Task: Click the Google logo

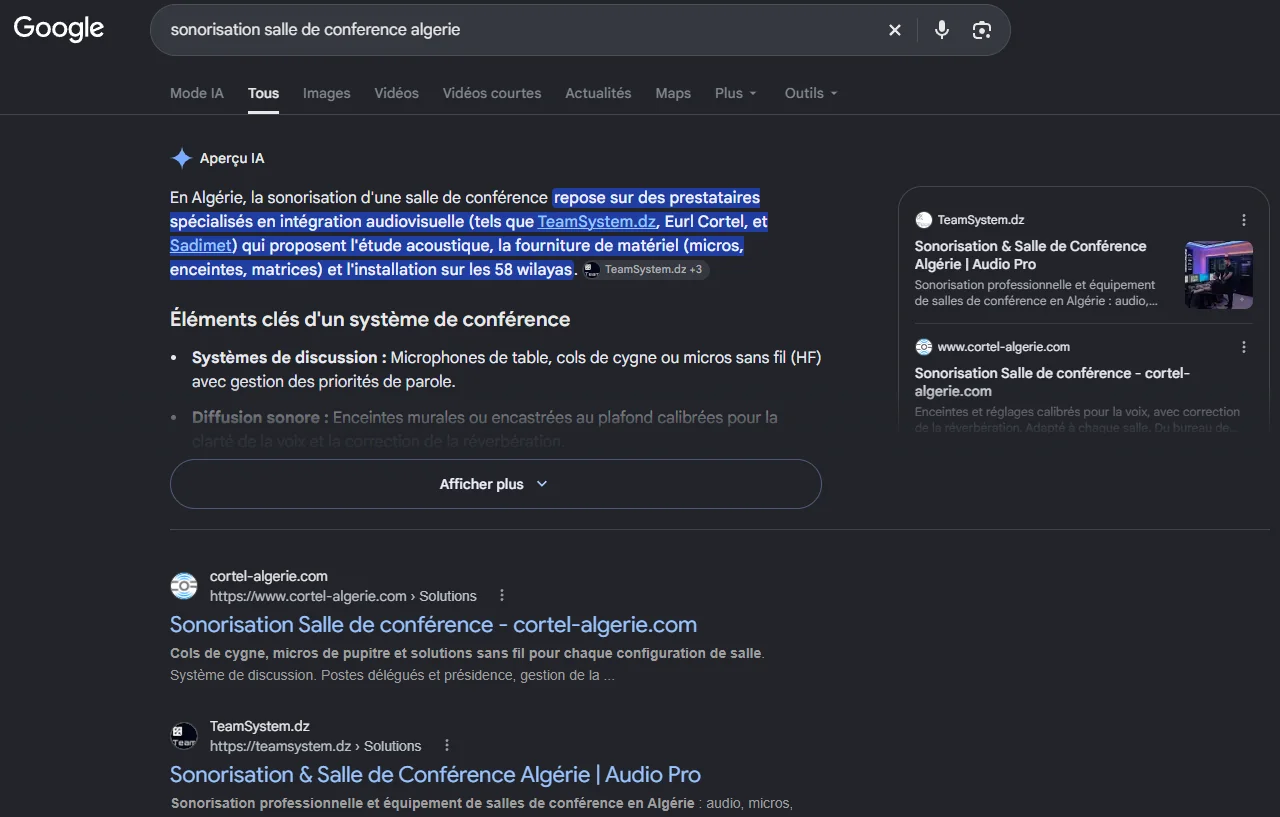Action: click(x=59, y=29)
